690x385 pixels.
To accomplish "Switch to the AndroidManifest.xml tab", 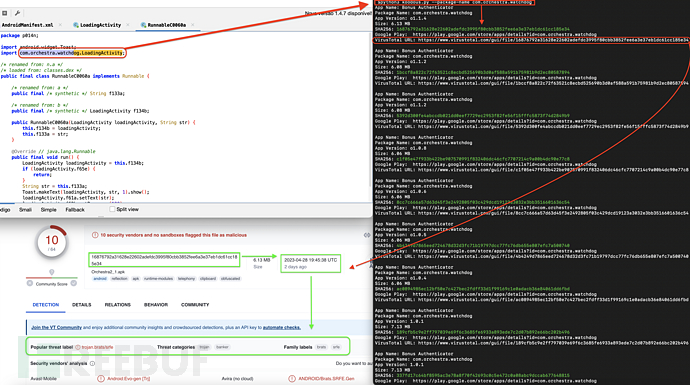I will 27,25.
